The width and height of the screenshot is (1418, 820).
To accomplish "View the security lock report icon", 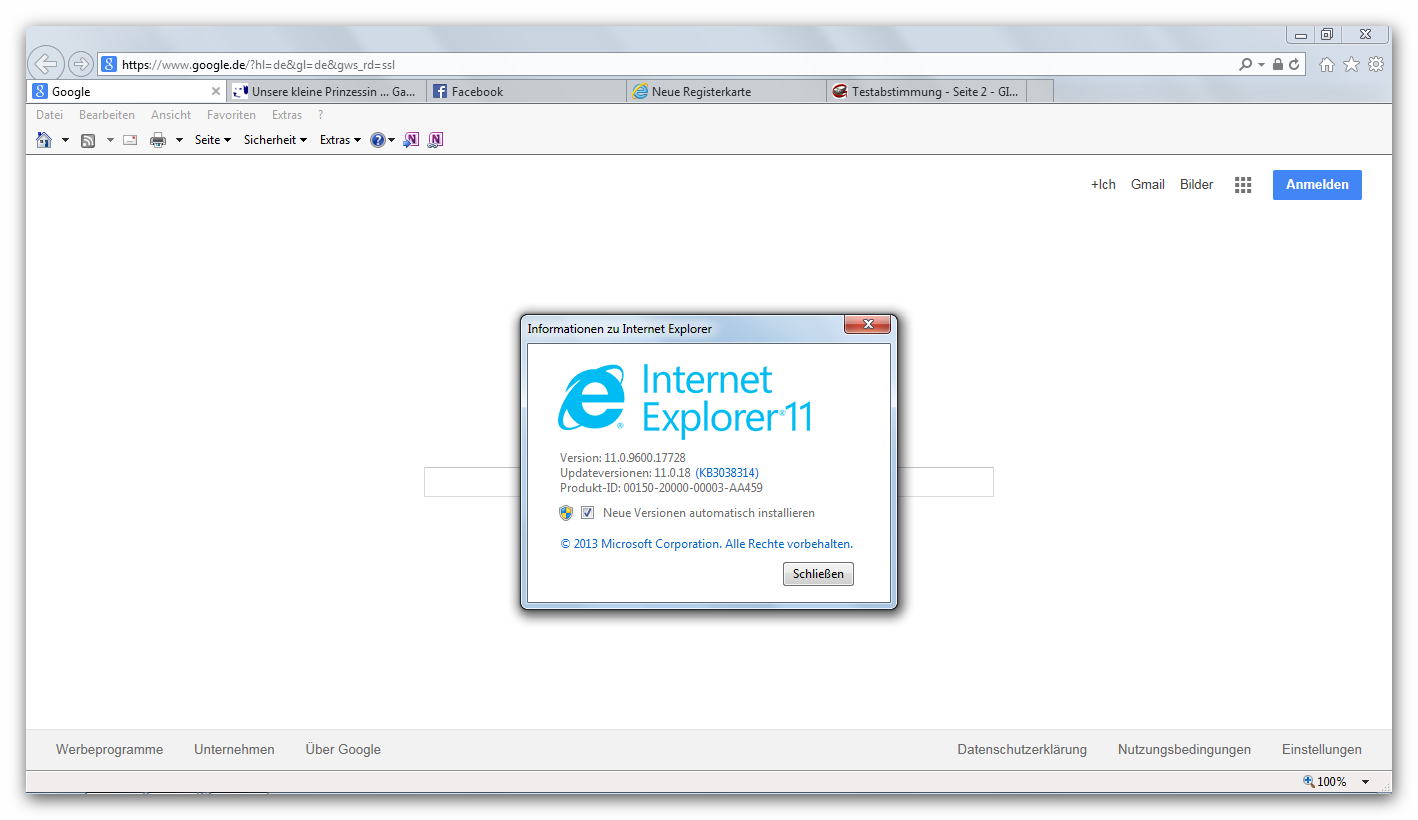I will [1277, 64].
